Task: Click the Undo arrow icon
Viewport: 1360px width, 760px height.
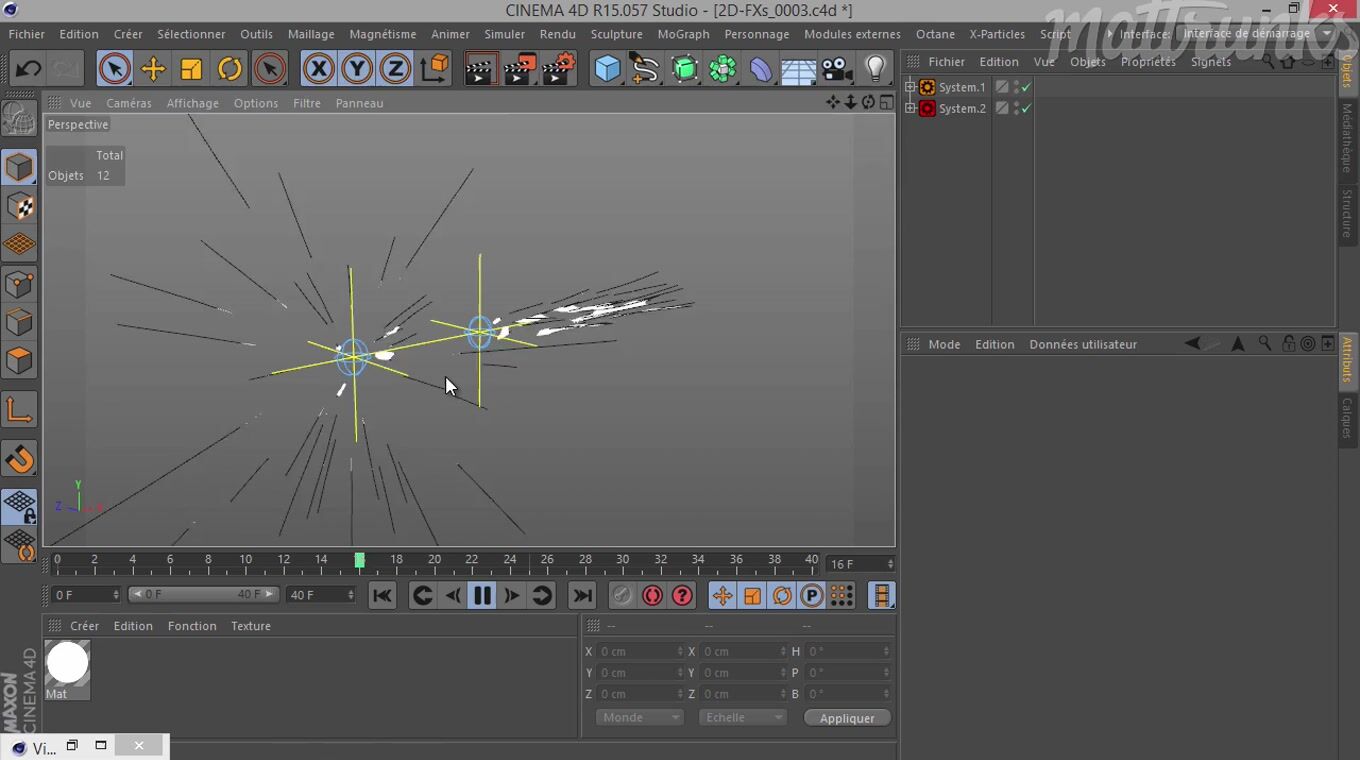Action: coord(28,69)
